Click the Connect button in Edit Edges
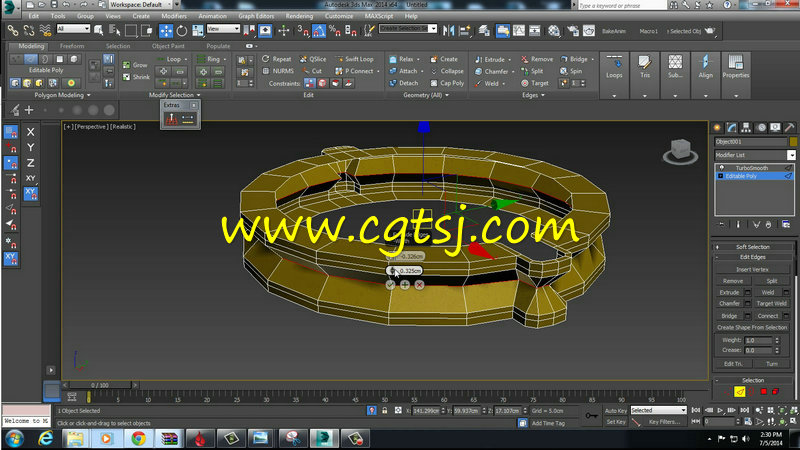 coord(768,316)
